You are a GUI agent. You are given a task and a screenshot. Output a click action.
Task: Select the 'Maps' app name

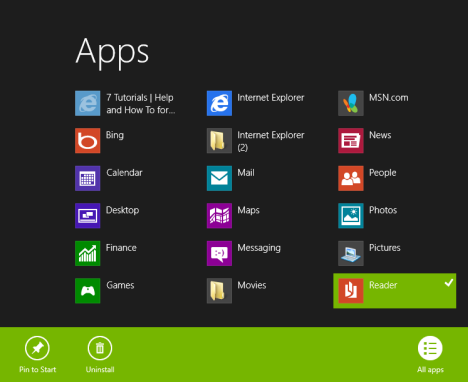(248, 210)
